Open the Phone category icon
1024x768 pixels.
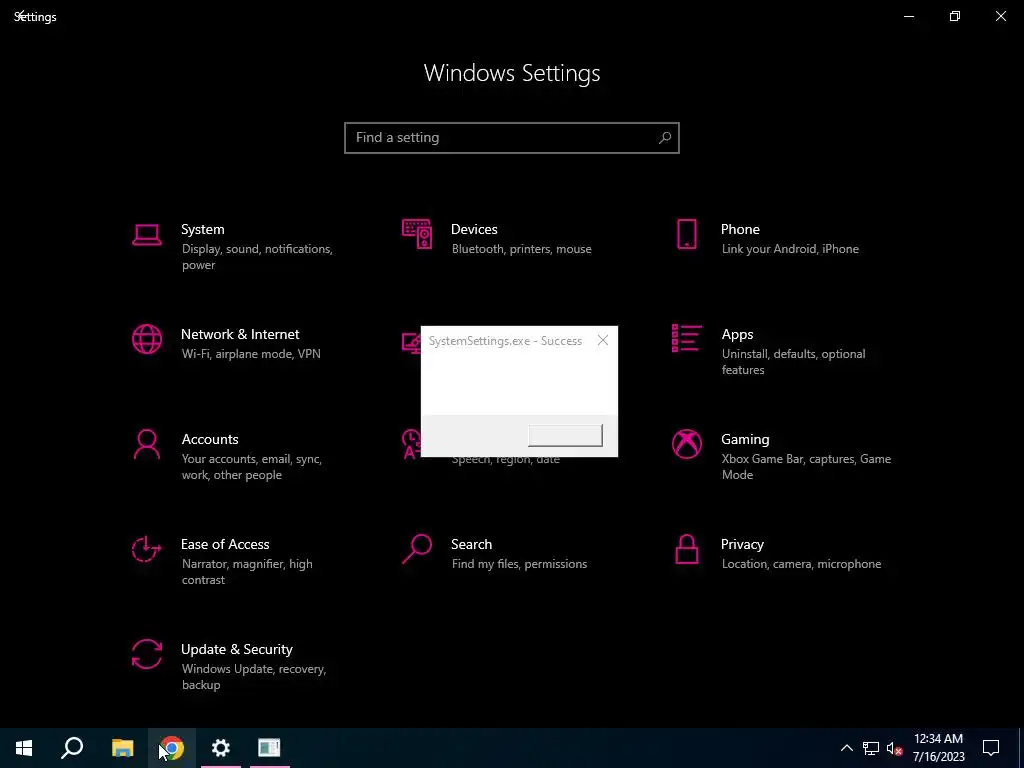pyautogui.click(x=686, y=234)
